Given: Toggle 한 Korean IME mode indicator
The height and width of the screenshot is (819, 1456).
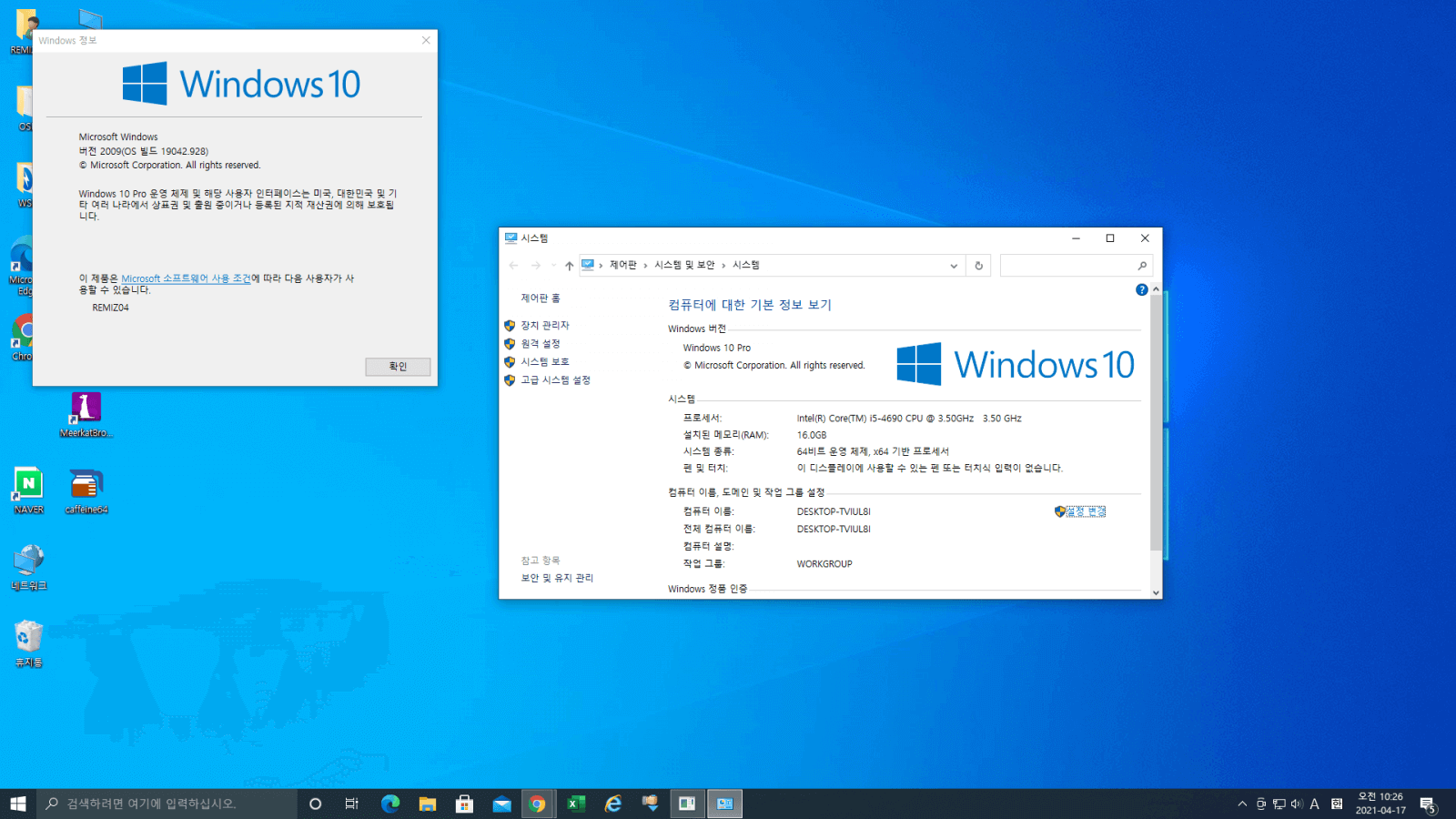Looking at the screenshot, I should [1337, 804].
